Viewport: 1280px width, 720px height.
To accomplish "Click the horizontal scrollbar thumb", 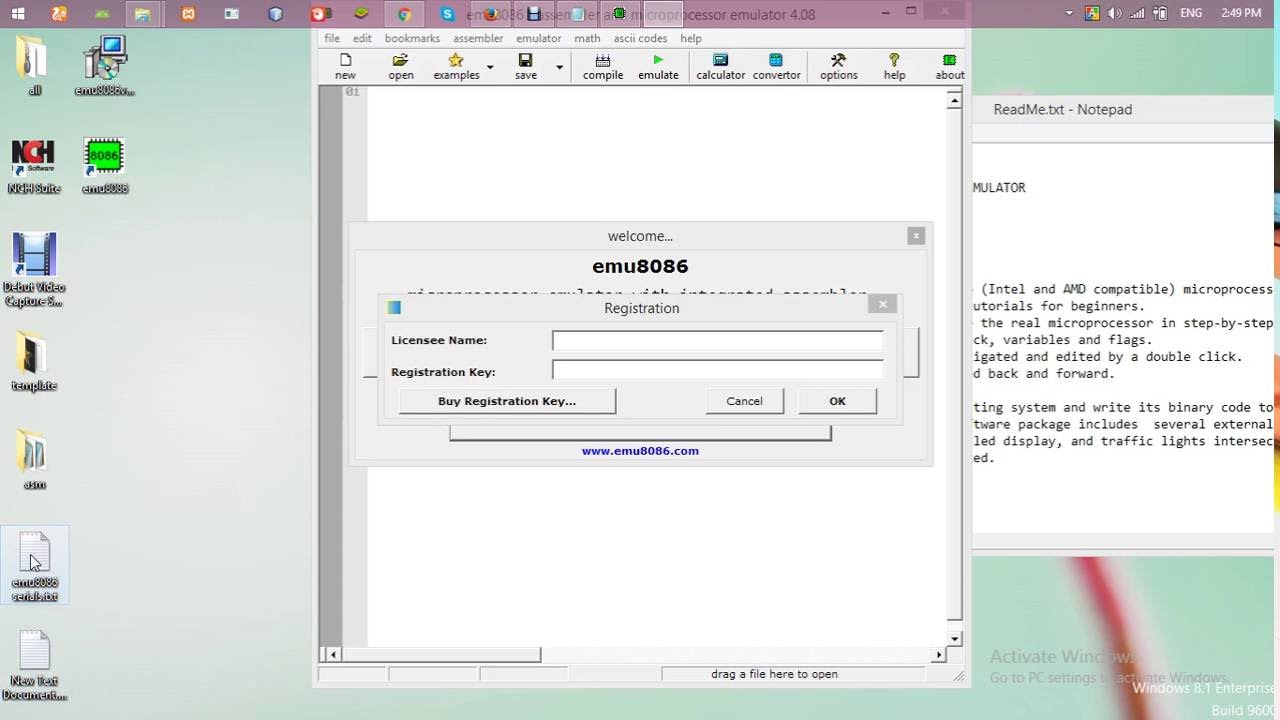I will 441,655.
